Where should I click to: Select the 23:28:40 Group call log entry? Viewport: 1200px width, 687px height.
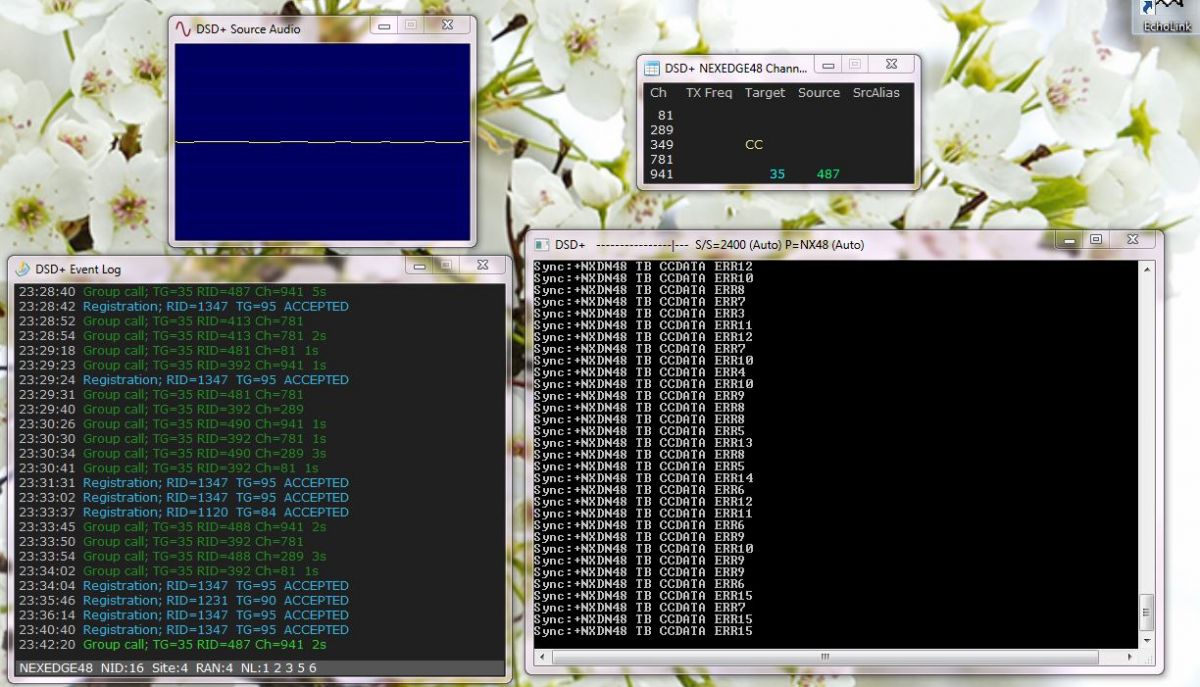pyautogui.click(x=172, y=291)
